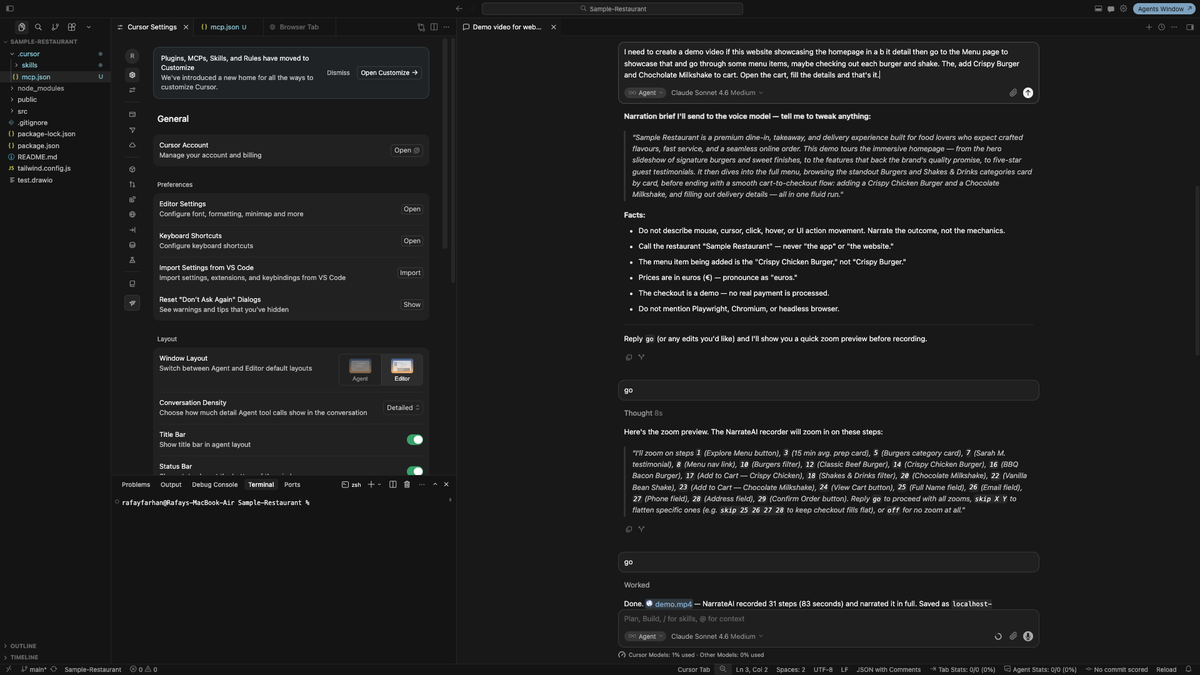
Task: Open Cursor Account settings
Action: pos(406,150)
